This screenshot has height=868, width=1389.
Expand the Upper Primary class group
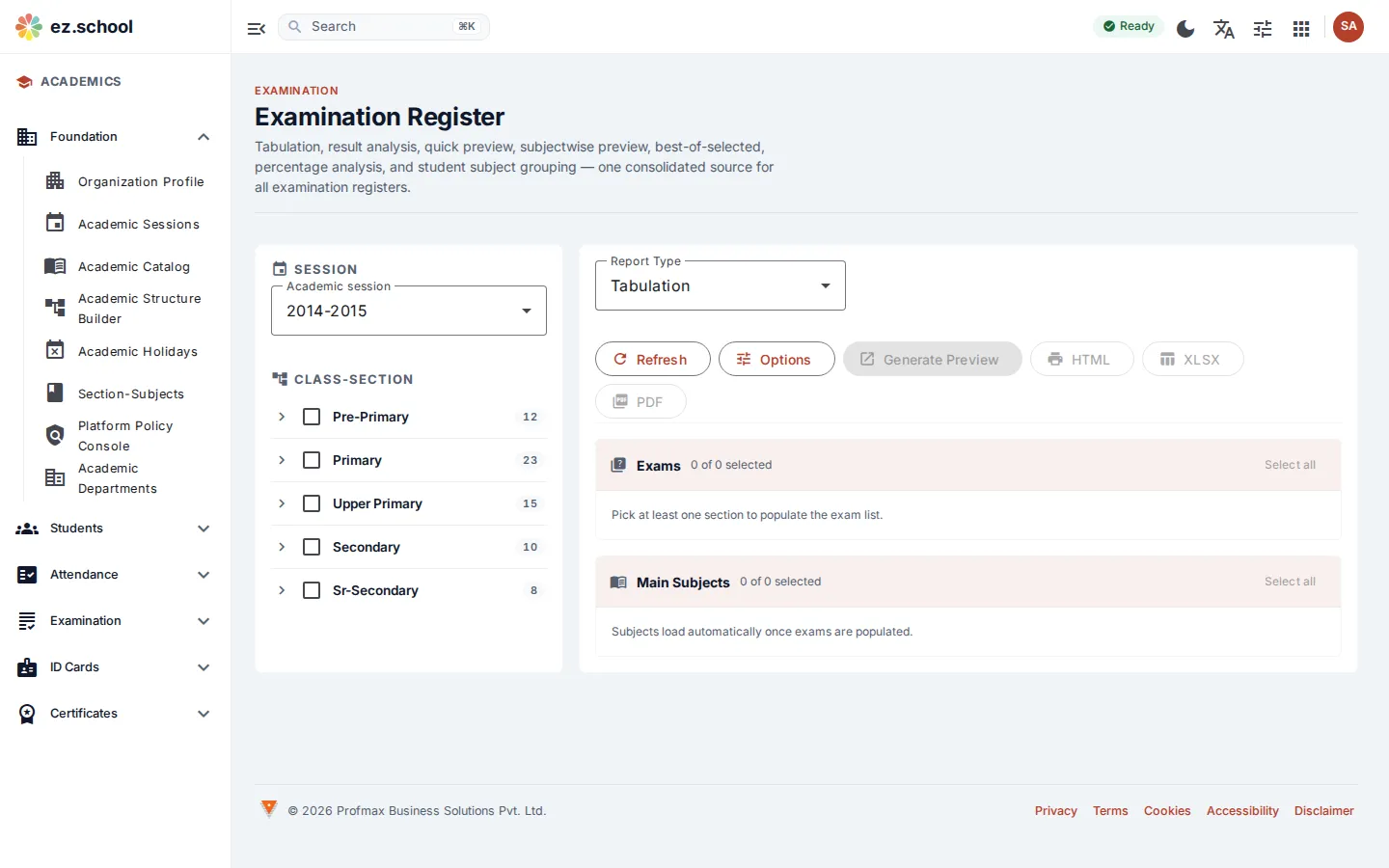click(x=282, y=503)
